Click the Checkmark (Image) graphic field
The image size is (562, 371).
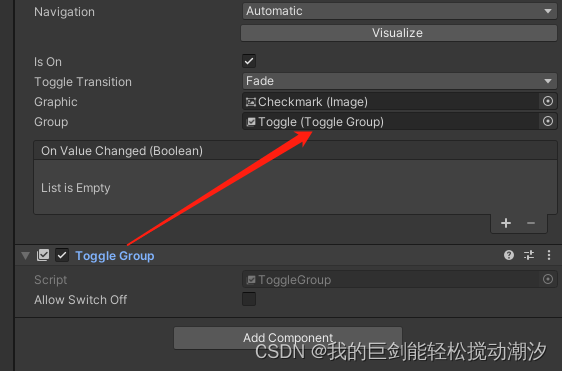pos(391,102)
